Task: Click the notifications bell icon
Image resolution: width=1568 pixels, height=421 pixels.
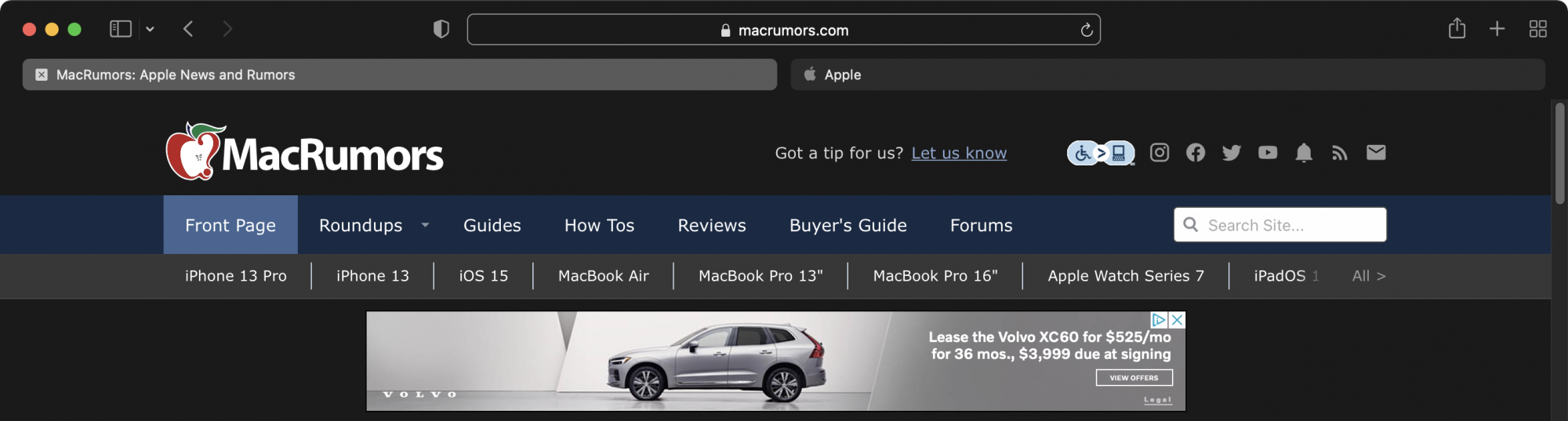Action: tap(1303, 152)
